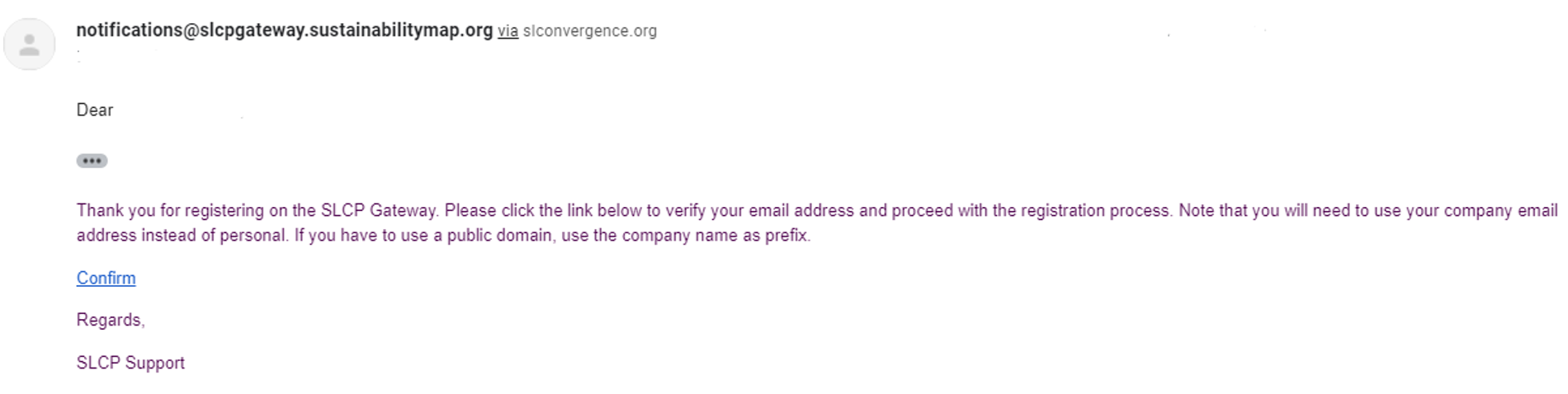This screenshot has height=394, width=1568.
Task: Expand trimmed content with the ellipsis button
Action: coord(92,161)
